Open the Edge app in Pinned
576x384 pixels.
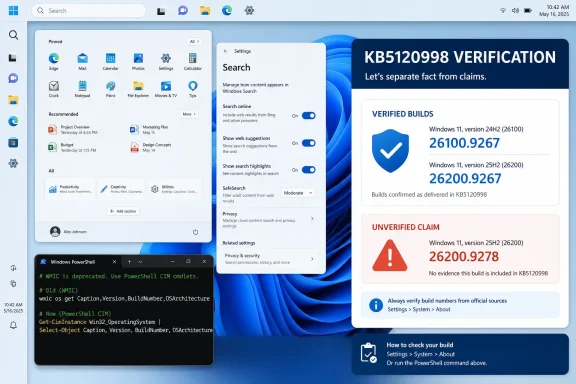(54, 61)
